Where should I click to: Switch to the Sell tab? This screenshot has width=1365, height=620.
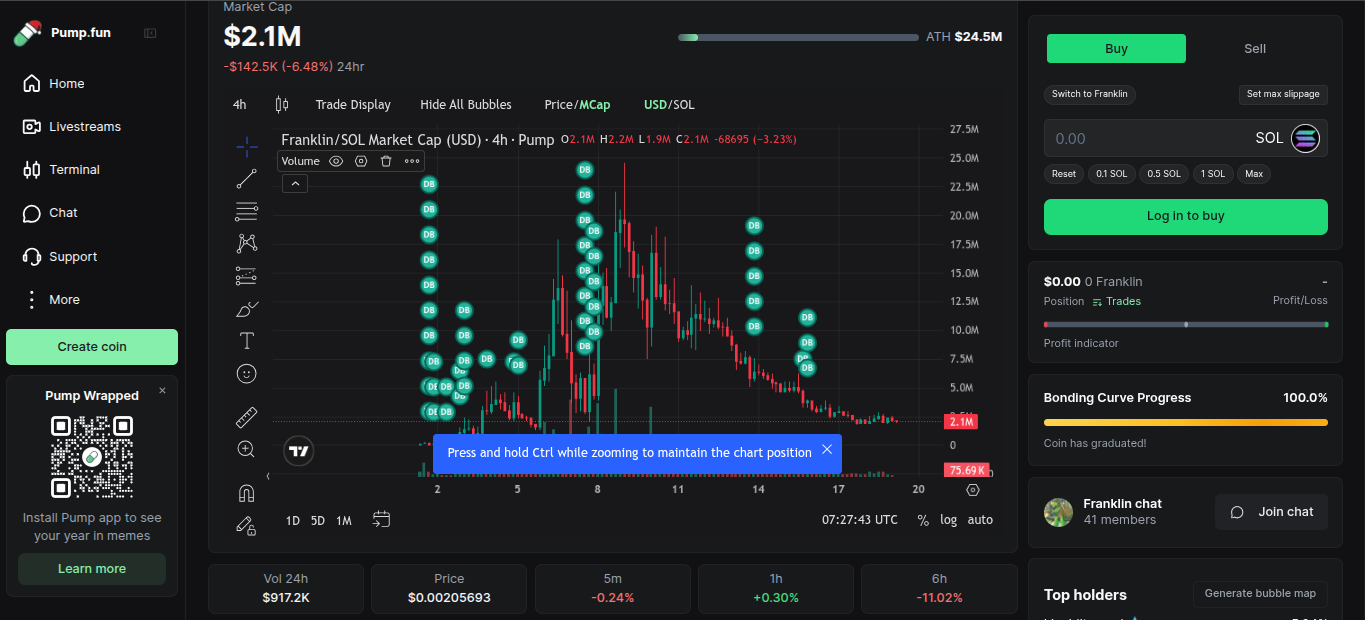1254,49
